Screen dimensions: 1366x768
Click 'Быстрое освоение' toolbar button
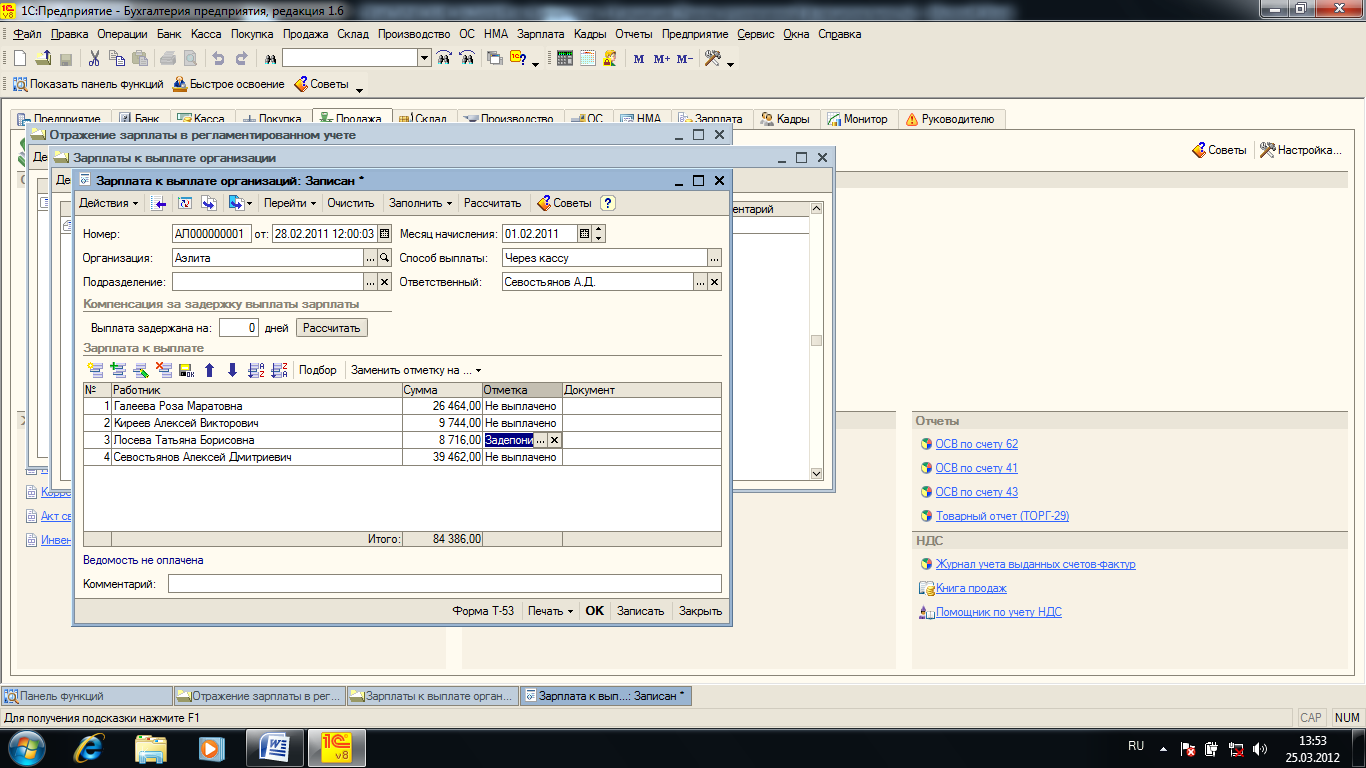coord(229,84)
